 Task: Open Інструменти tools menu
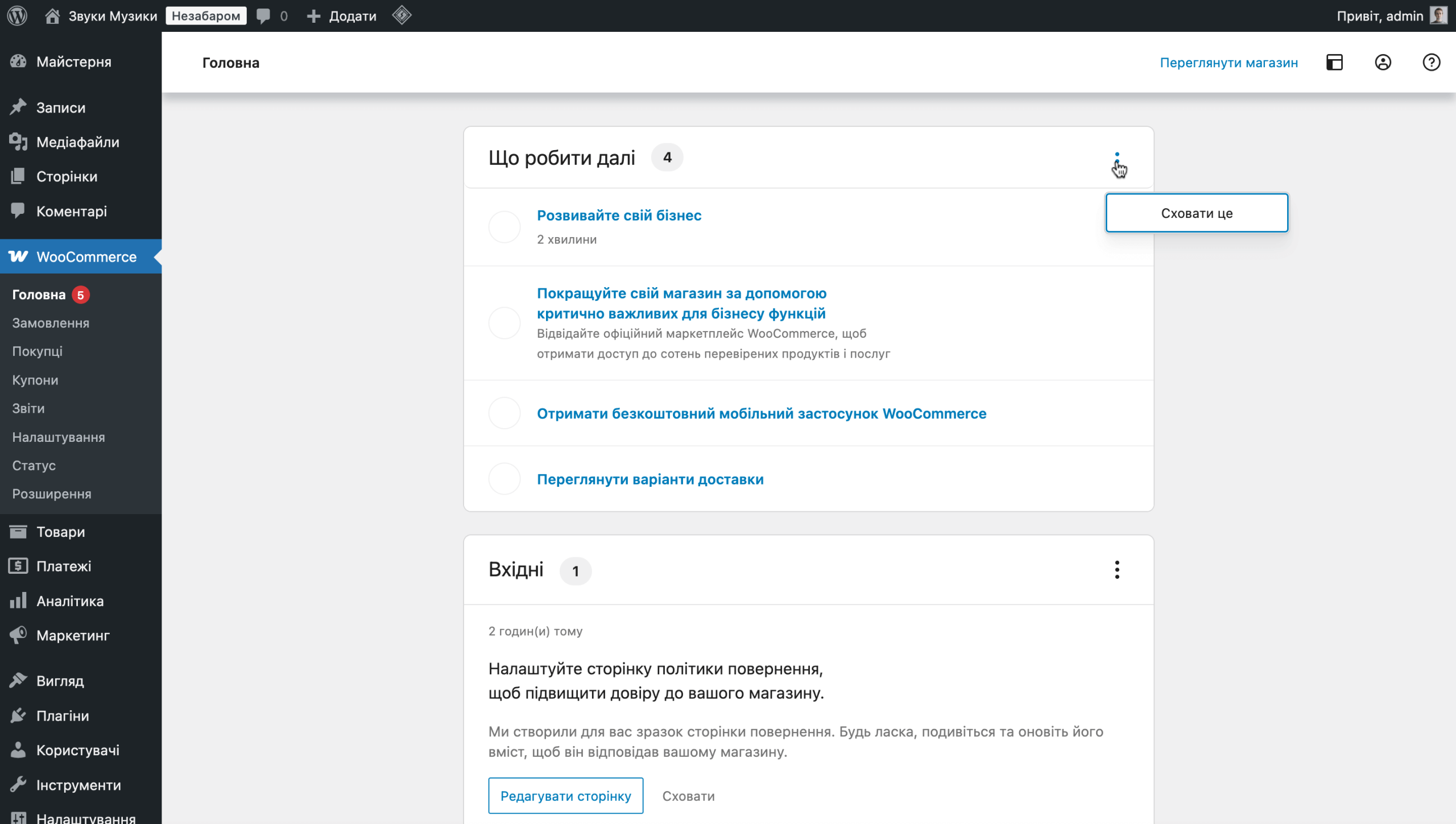81,785
